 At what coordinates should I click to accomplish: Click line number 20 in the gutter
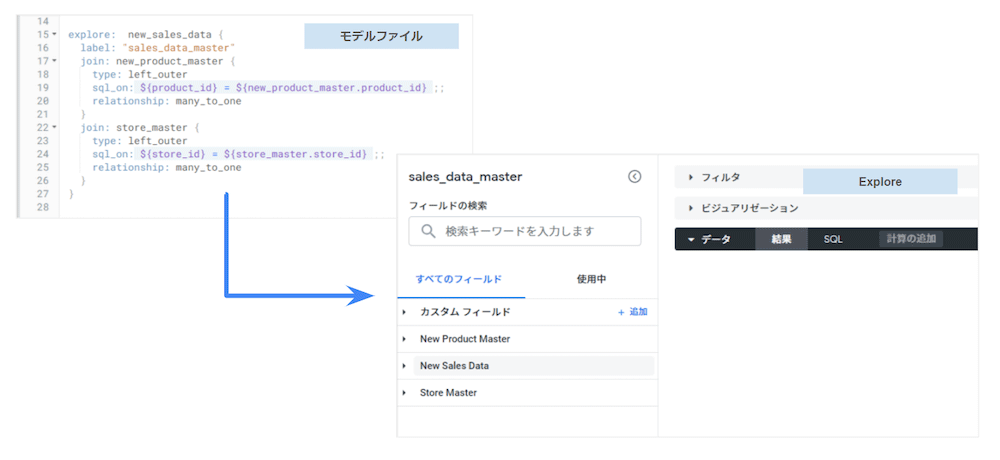43,101
